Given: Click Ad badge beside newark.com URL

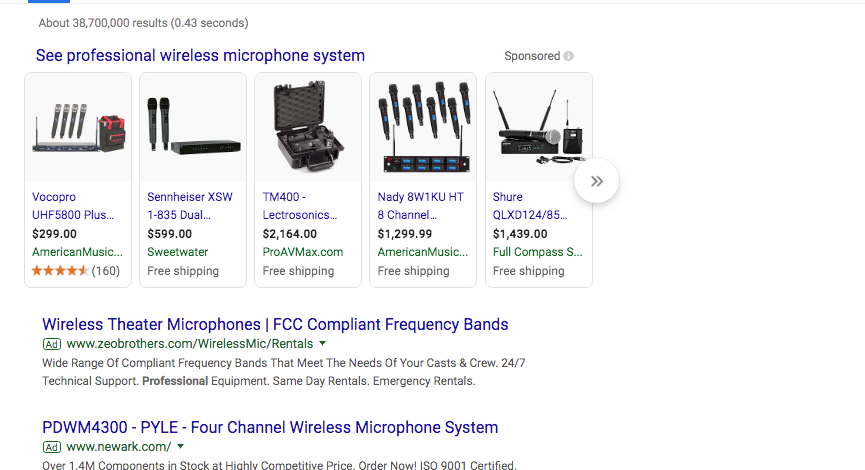Looking at the screenshot, I should [x=52, y=447].
